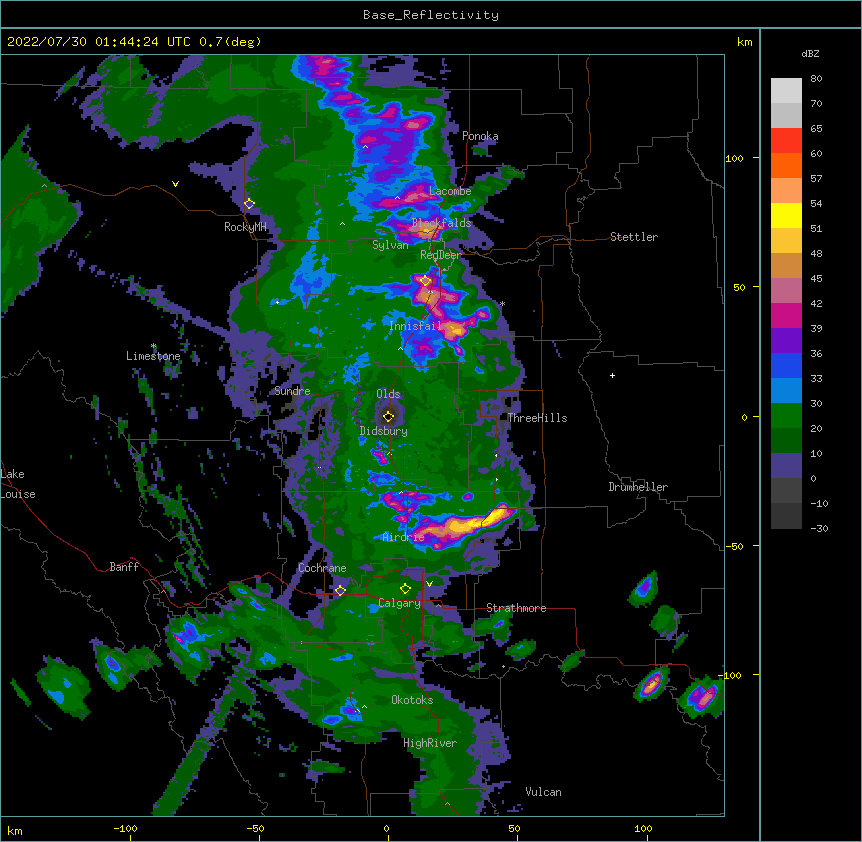862x842 pixels.
Task: Click the Blackfalds city label
Action: tap(441, 223)
